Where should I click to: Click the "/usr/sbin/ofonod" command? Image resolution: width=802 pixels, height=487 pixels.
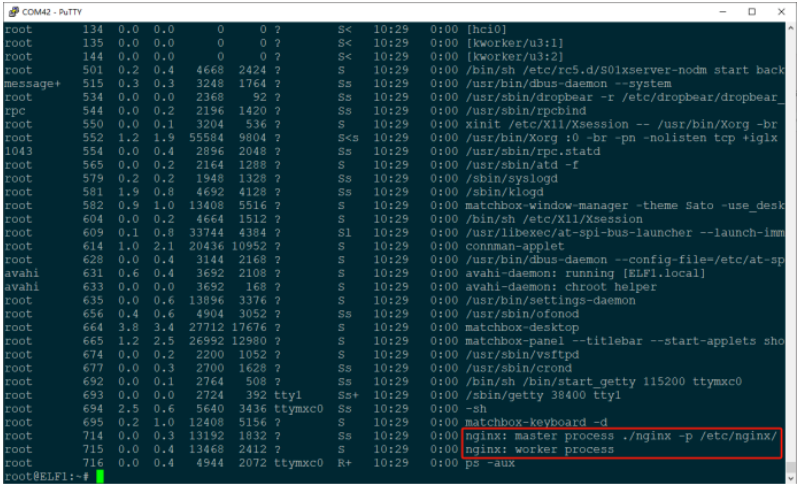click(x=522, y=314)
